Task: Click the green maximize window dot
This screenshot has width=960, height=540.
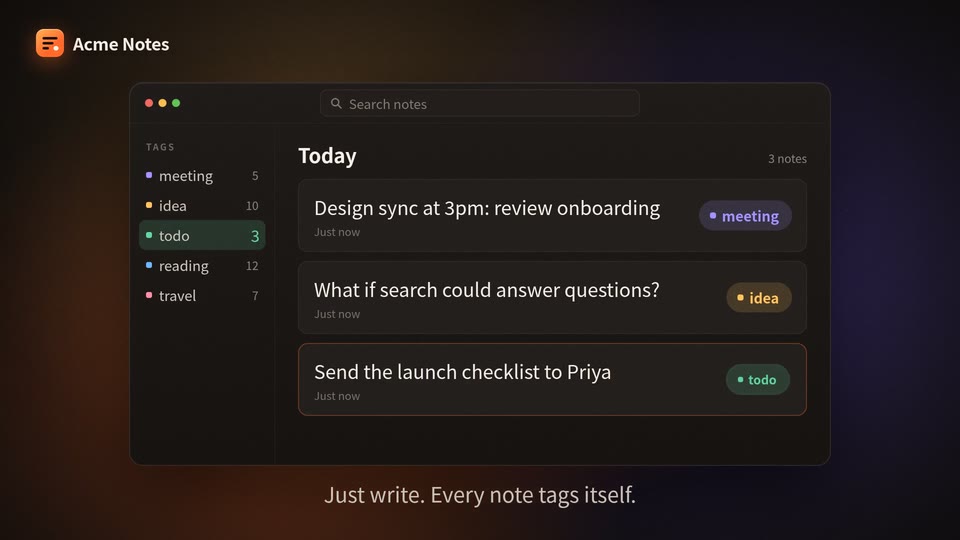Action: click(176, 103)
